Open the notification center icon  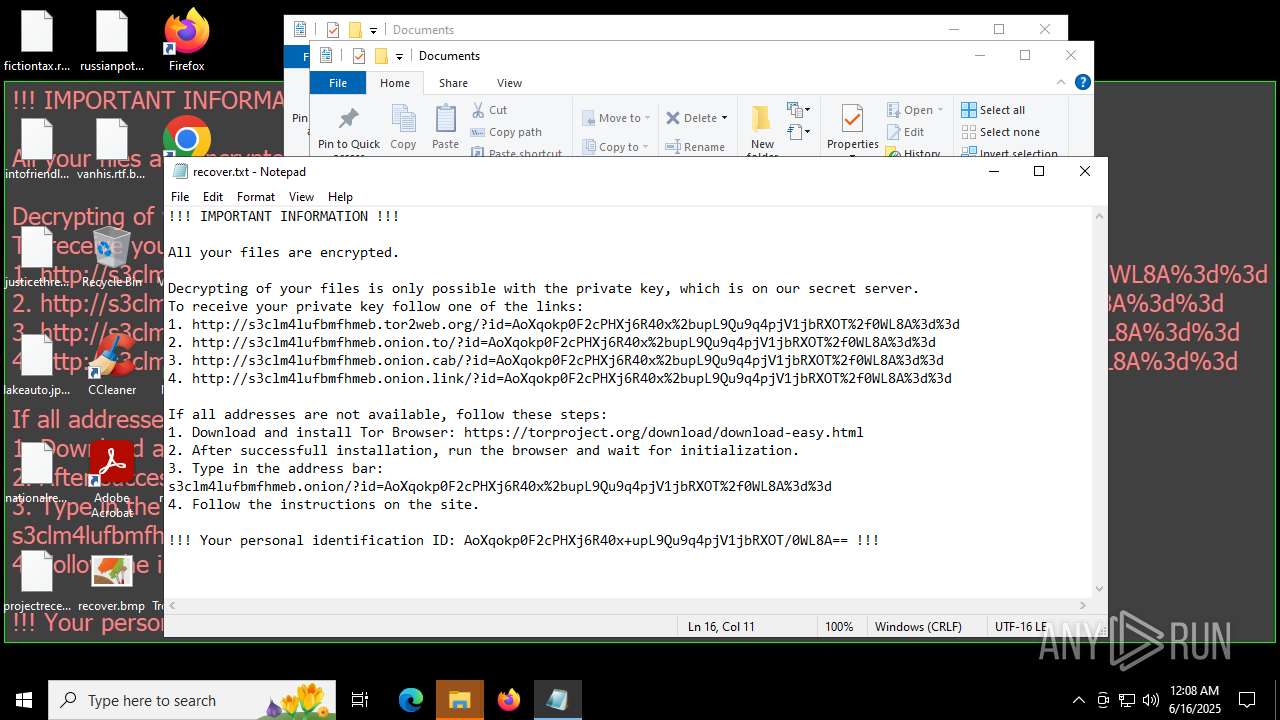1247,700
